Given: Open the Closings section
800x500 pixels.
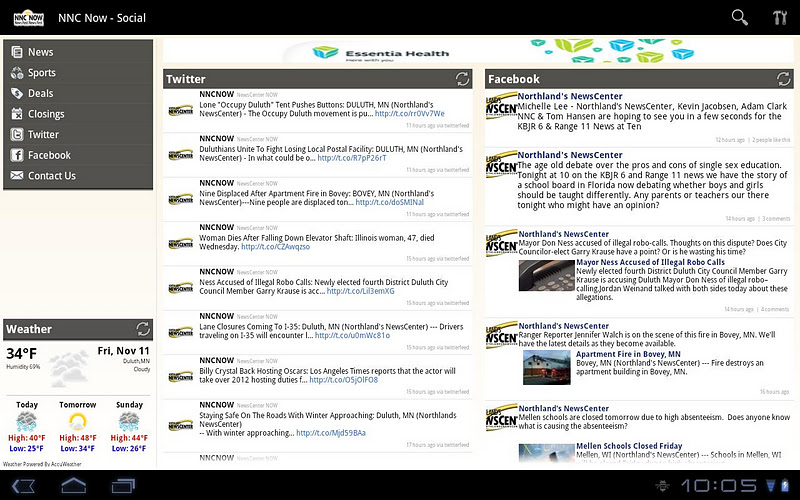Looking at the screenshot, I should 78,114.
